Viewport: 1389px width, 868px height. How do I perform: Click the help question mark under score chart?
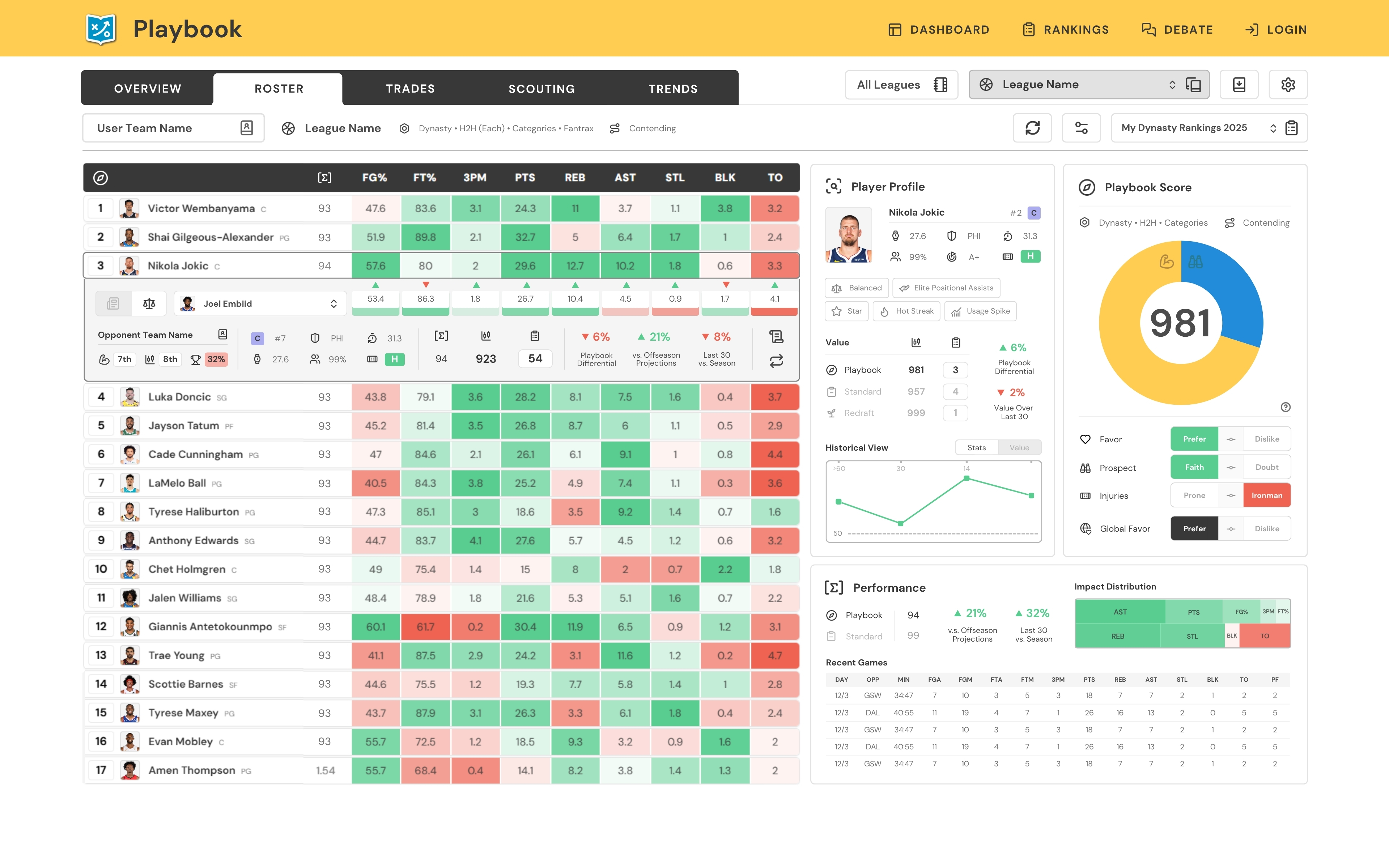coord(1286,407)
